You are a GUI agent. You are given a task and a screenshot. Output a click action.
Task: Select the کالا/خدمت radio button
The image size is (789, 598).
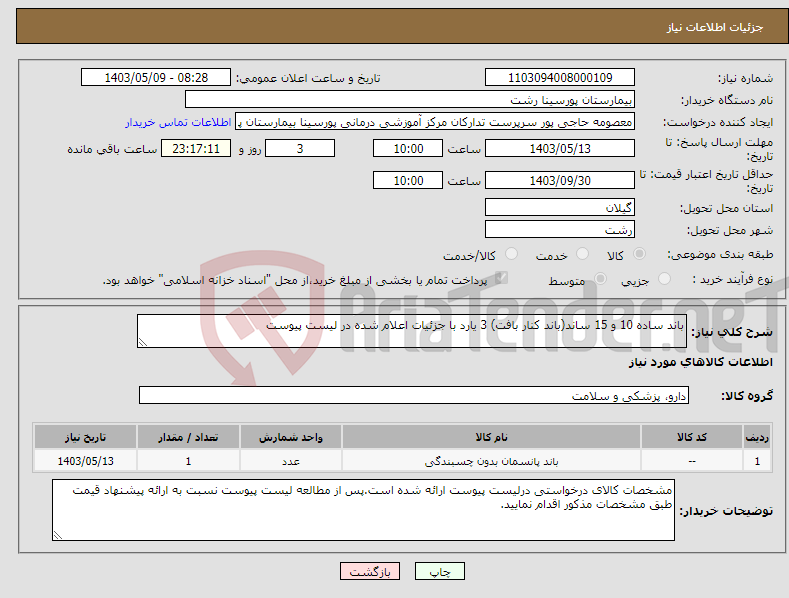[x=511, y=254]
